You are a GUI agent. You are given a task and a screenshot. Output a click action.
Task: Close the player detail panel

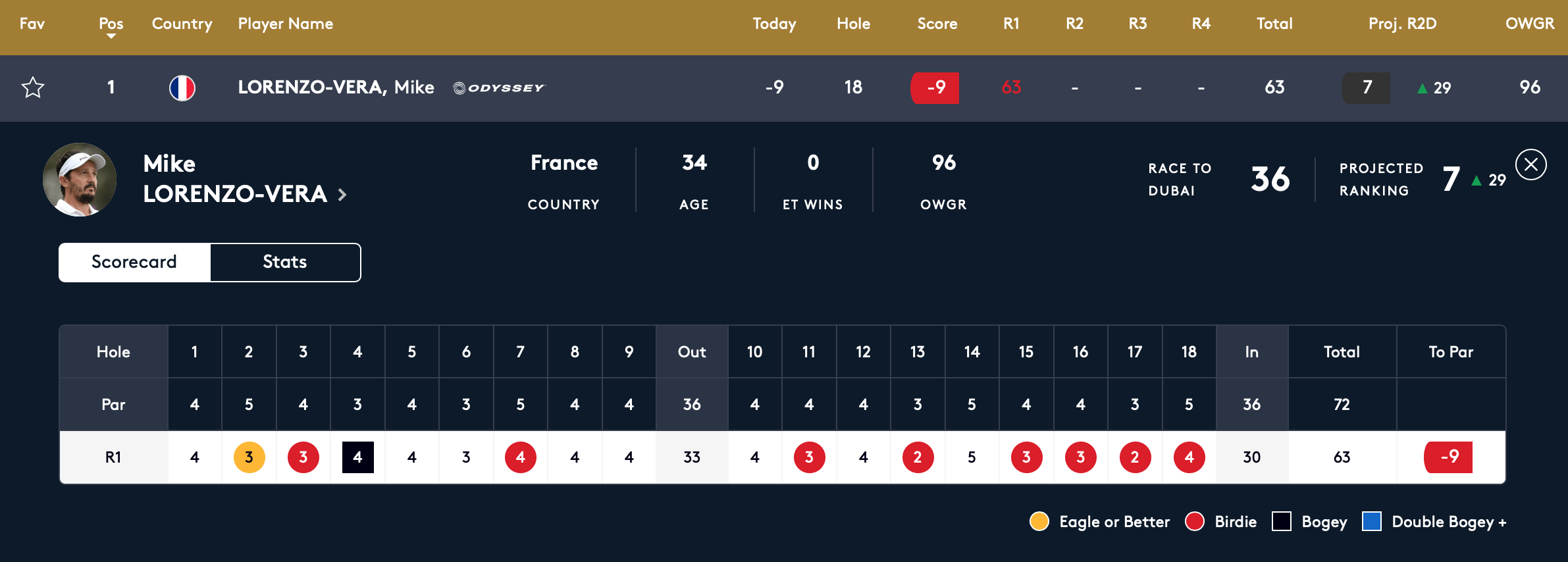[x=1530, y=165]
